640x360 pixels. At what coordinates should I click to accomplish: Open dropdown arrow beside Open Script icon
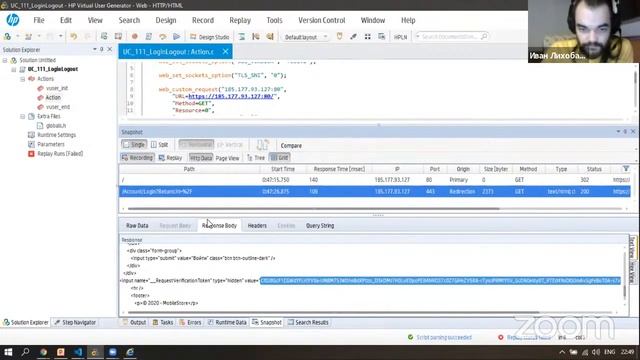pos(39,37)
